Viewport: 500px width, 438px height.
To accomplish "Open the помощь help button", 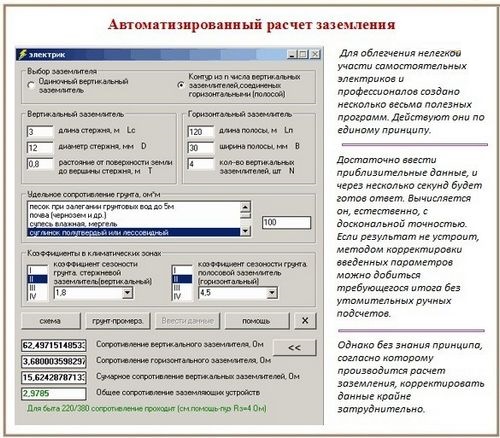I will pos(257,321).
